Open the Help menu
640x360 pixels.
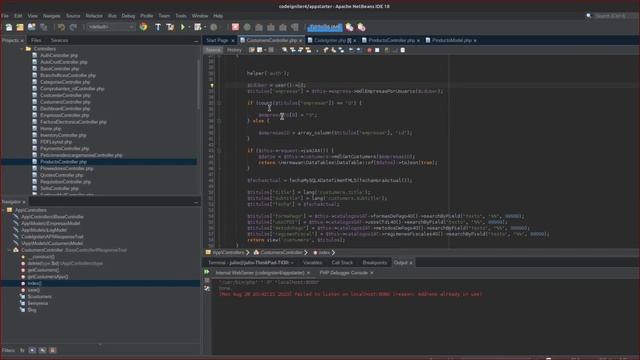click(x=218, y=16)
